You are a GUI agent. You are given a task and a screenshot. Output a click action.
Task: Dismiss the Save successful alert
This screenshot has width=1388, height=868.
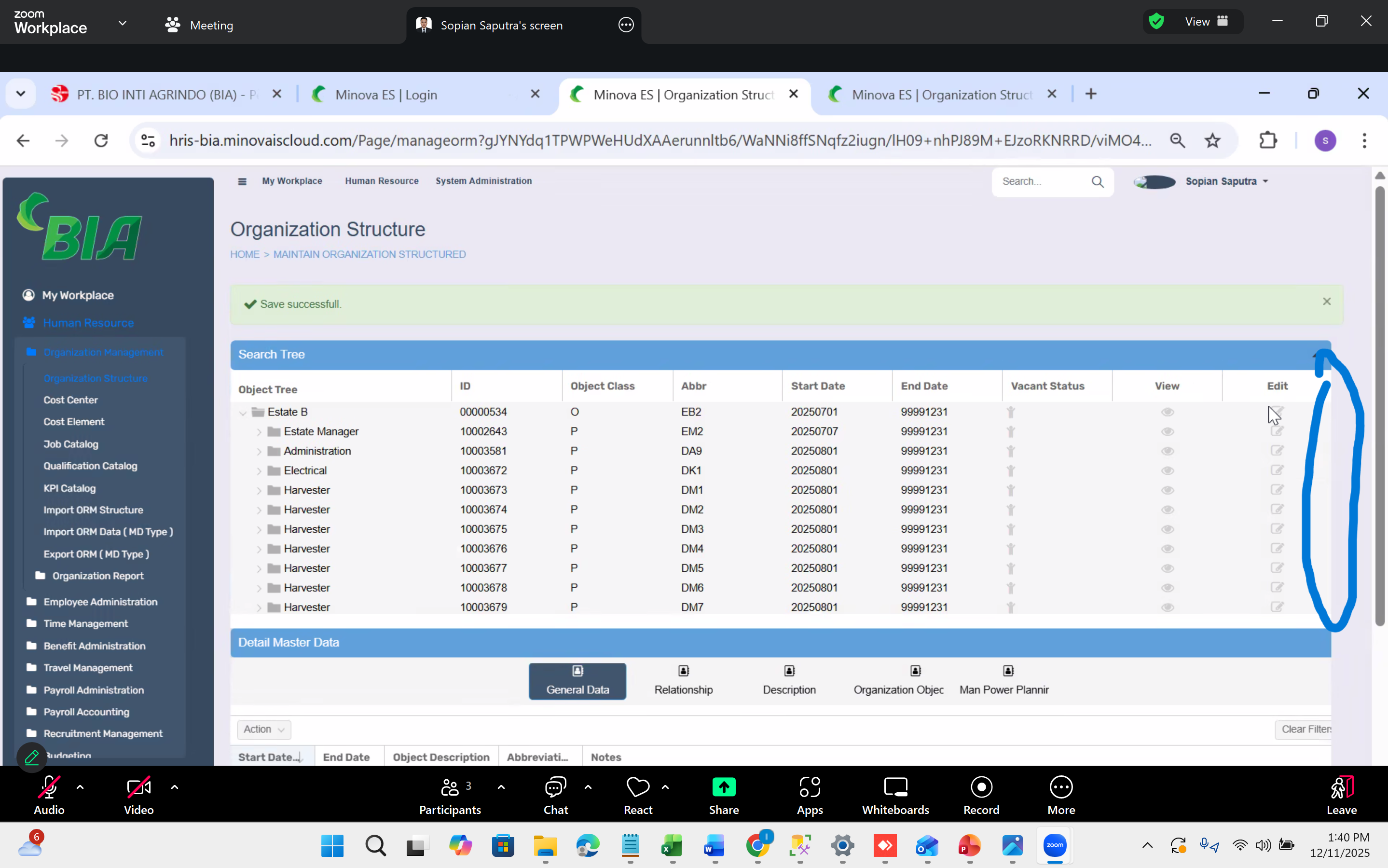[x=1326, y=302]
